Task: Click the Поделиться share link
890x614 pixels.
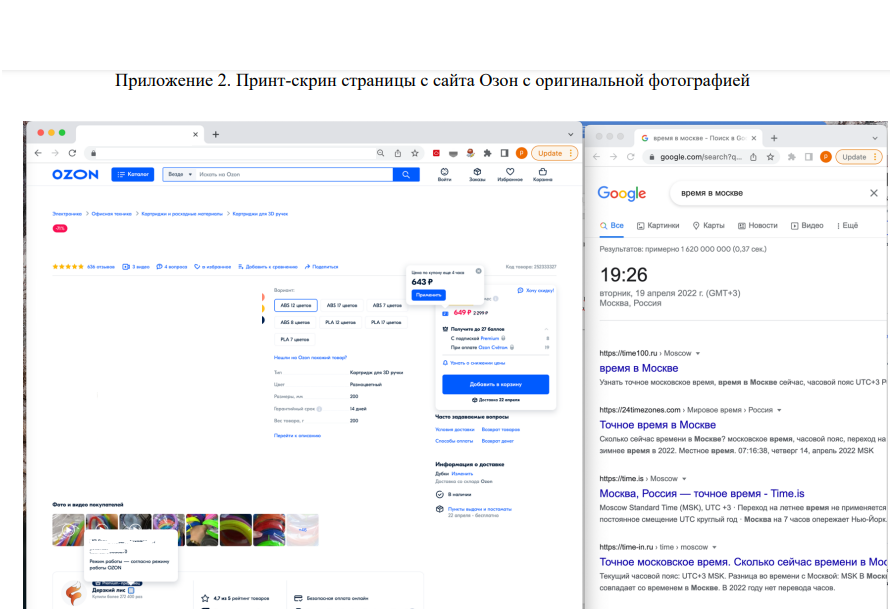Action: (322, 267)
